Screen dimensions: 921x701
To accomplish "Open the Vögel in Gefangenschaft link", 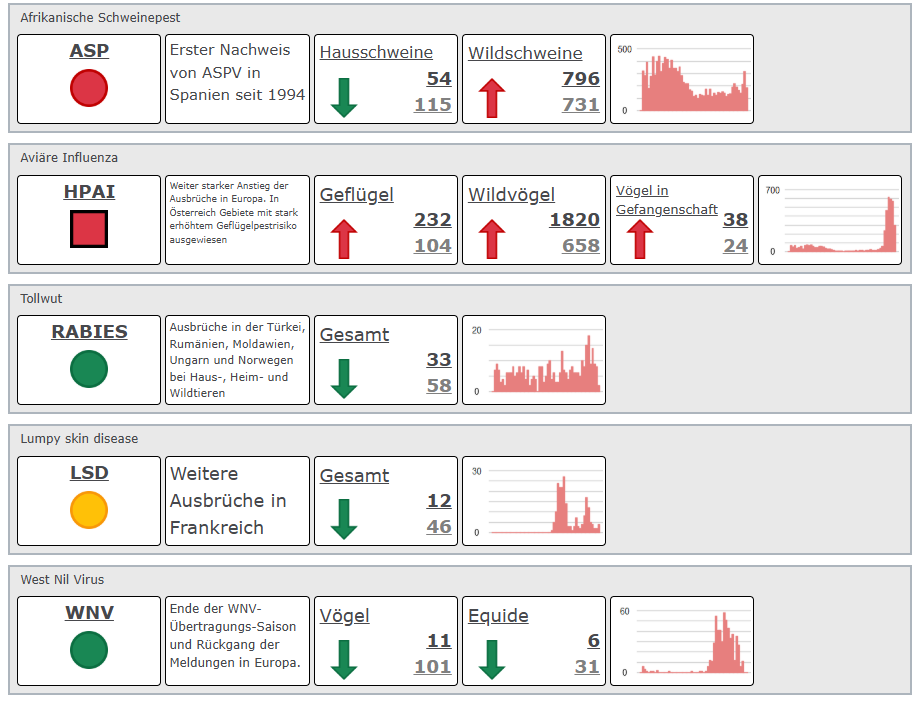I will tap(666, 200).
